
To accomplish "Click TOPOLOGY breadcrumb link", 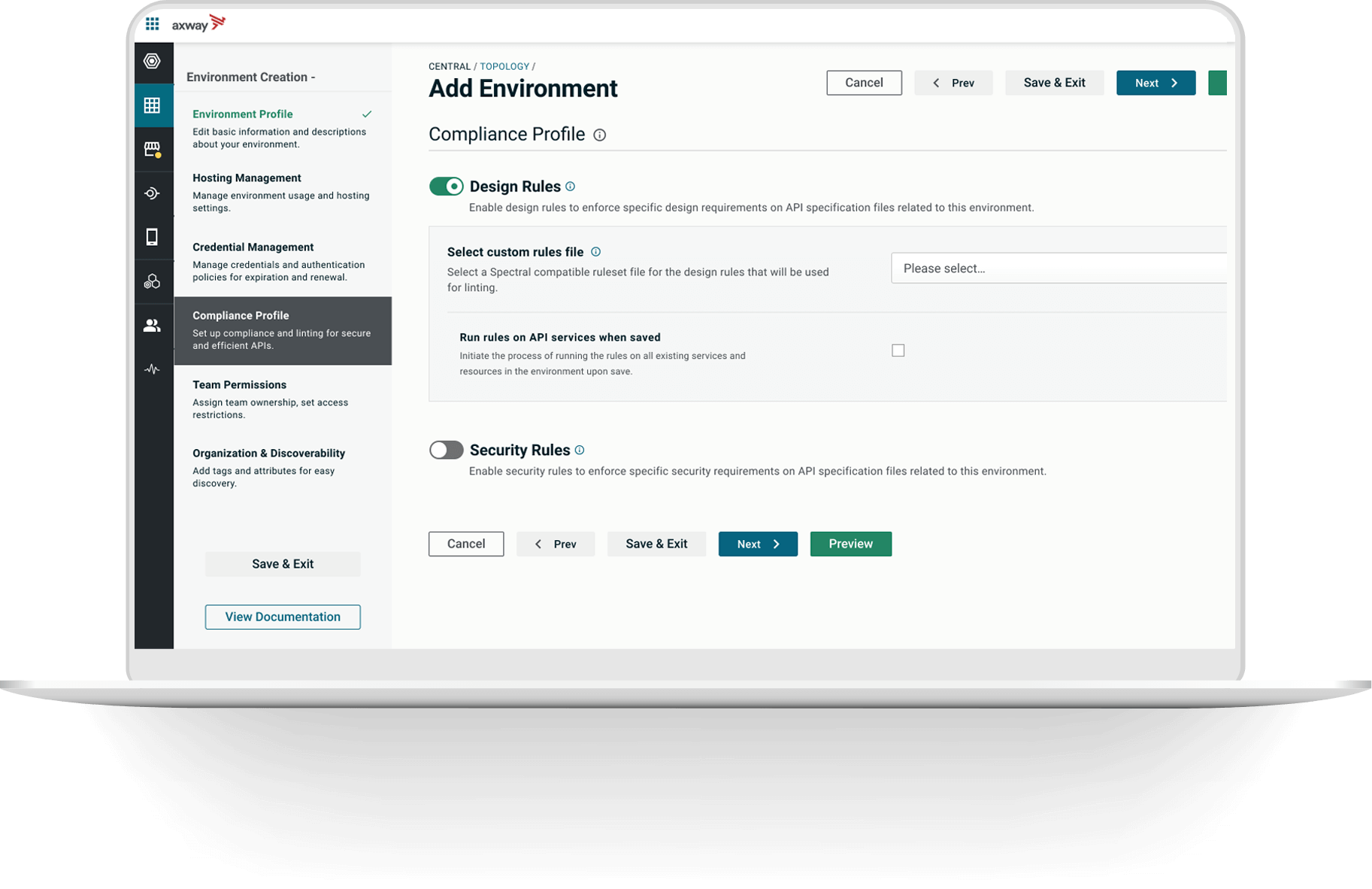I will (504, 66).
